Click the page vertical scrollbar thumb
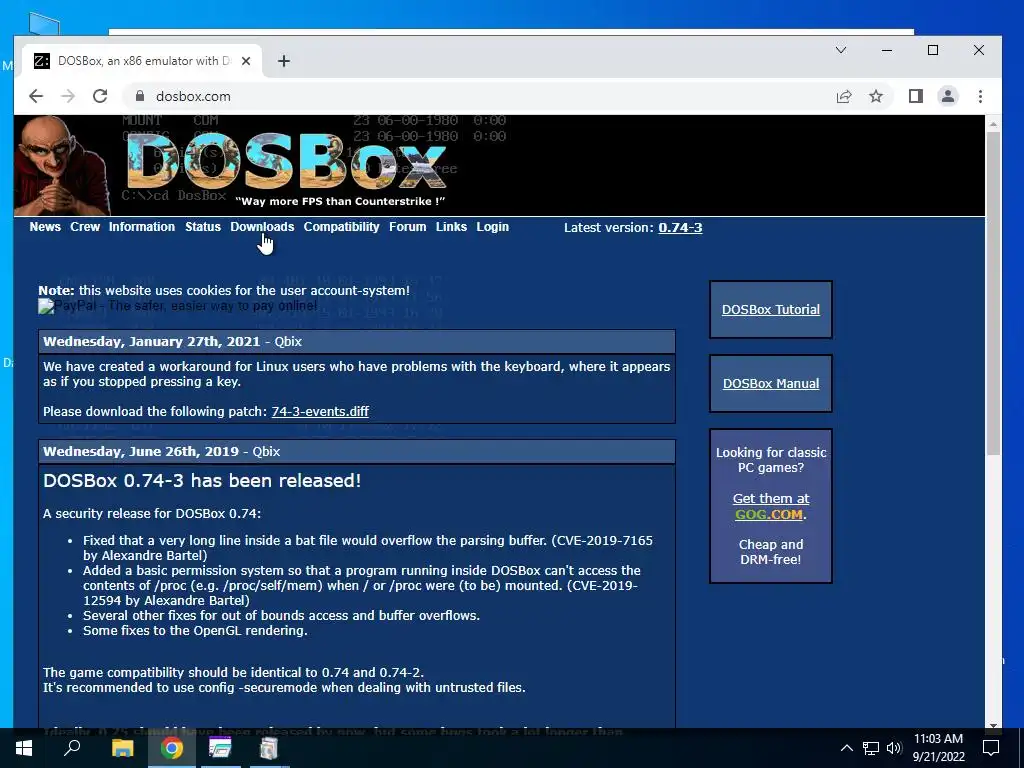 [x=993, y=293]
